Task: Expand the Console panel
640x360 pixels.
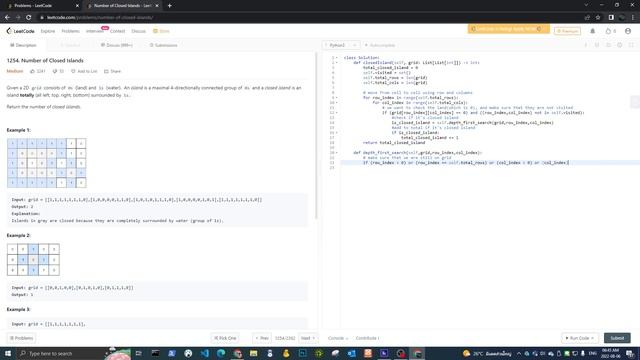Action: (338, 338)
